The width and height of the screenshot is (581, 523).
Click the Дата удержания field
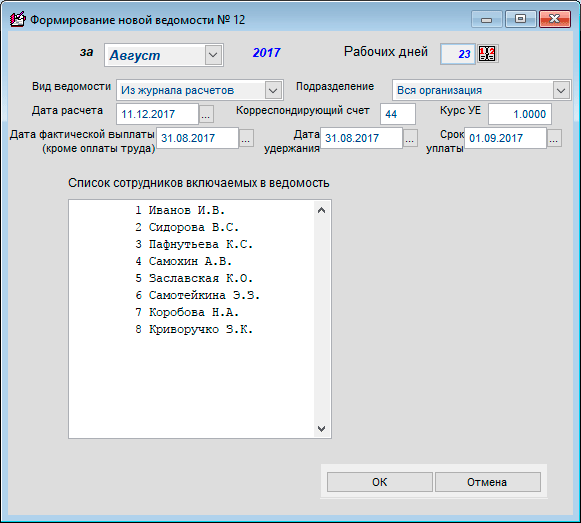click(361, 138)
